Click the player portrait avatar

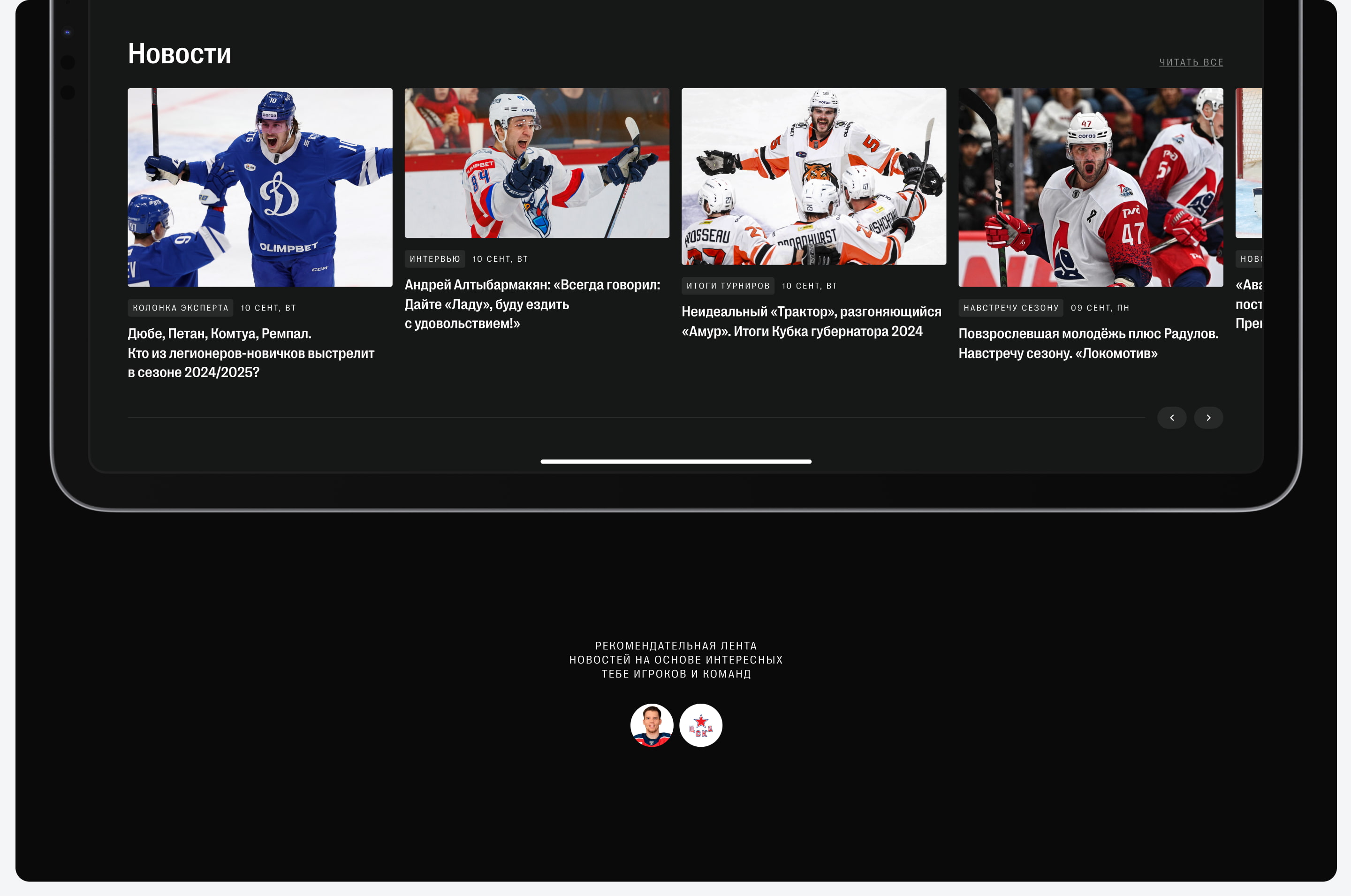[651, 725]
